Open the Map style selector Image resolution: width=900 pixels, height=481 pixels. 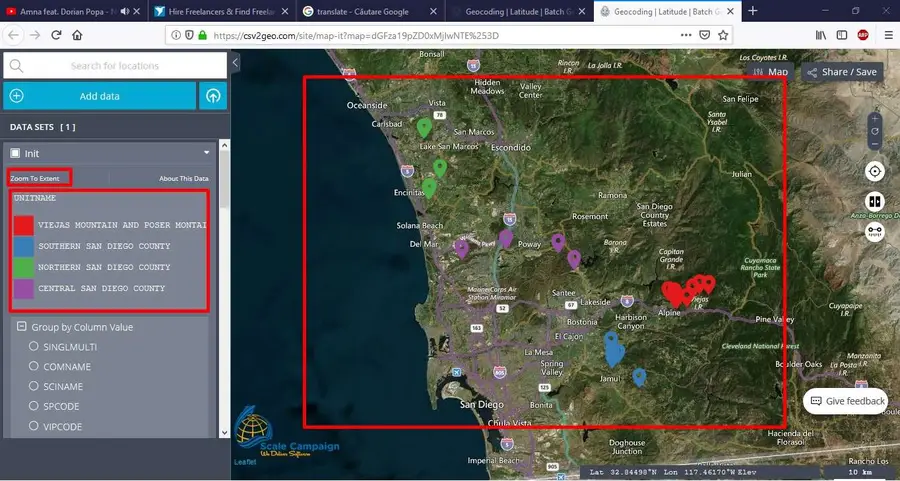771,72
